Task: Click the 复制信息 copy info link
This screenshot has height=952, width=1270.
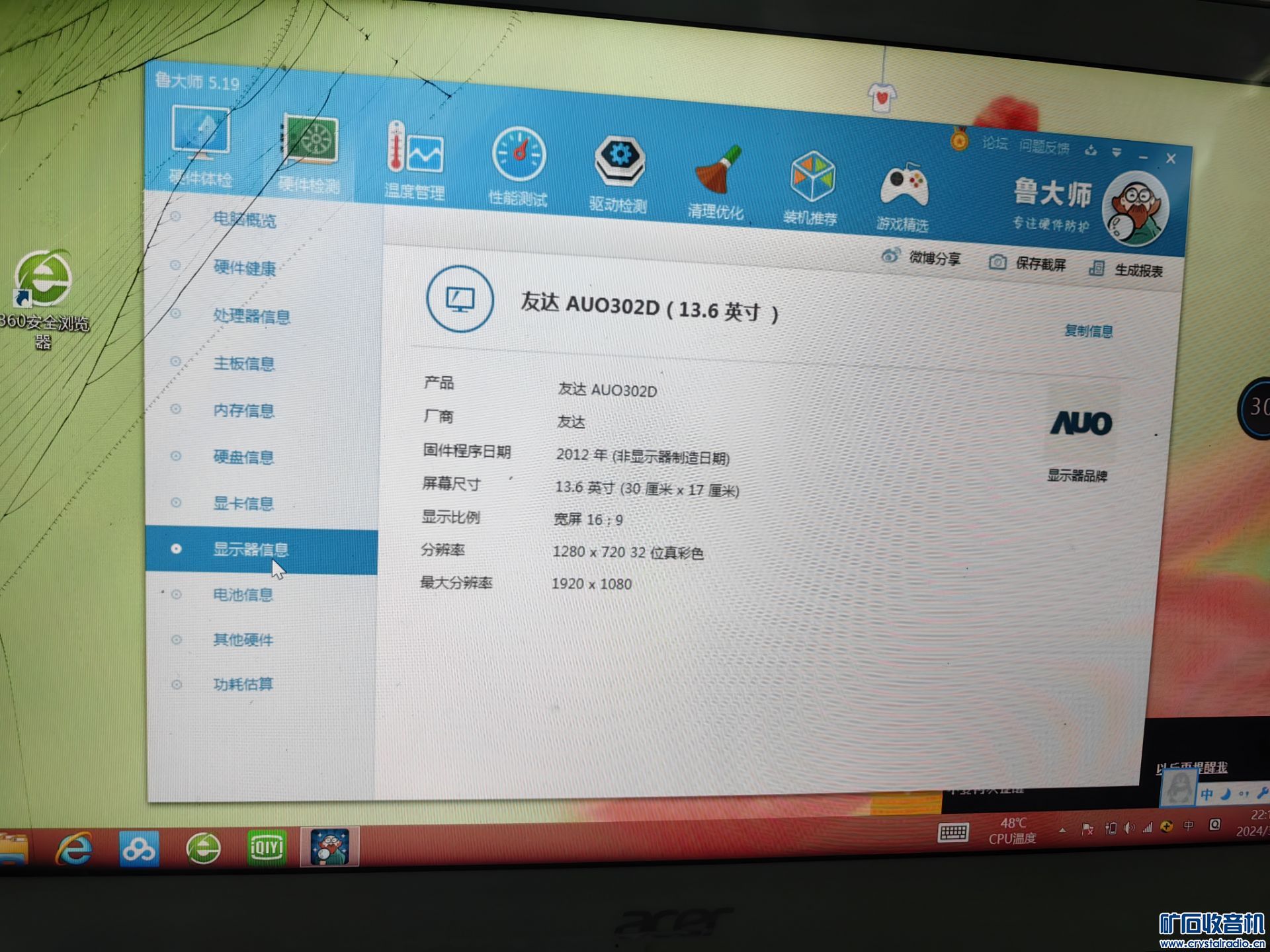Action: [1089, 331]
